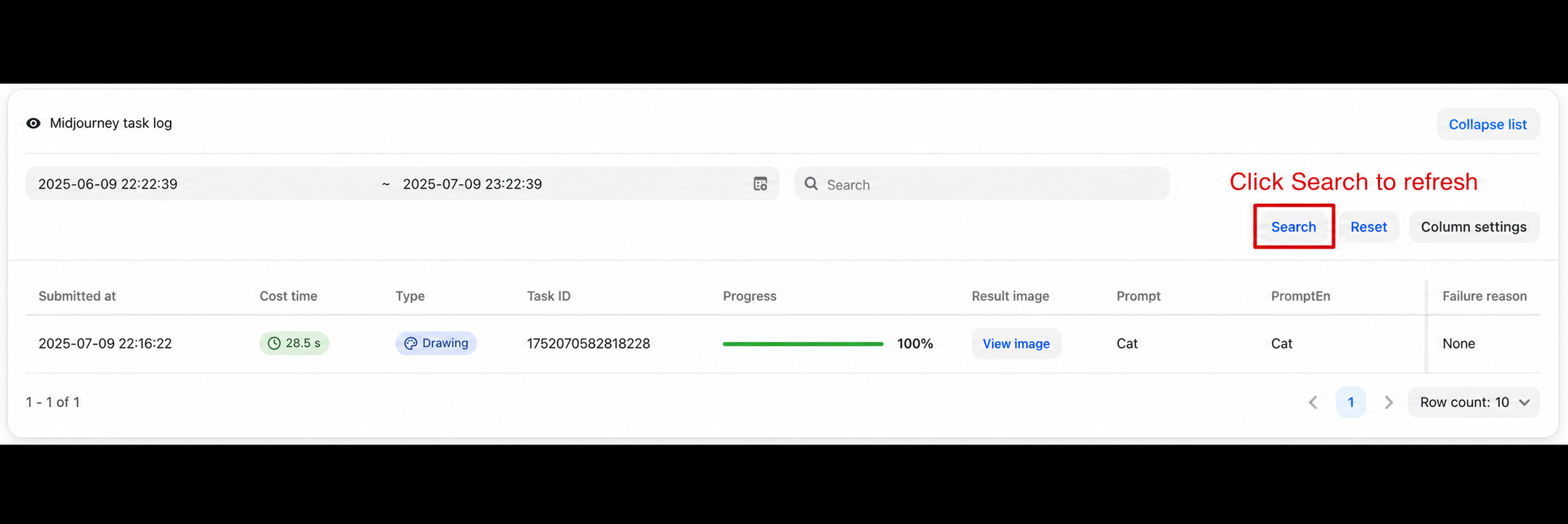Image resolution: width=1568 pixels, height=524 pixels.
Task: Click the eye icon beside Midjourney task log
Action: pos(33,124)
